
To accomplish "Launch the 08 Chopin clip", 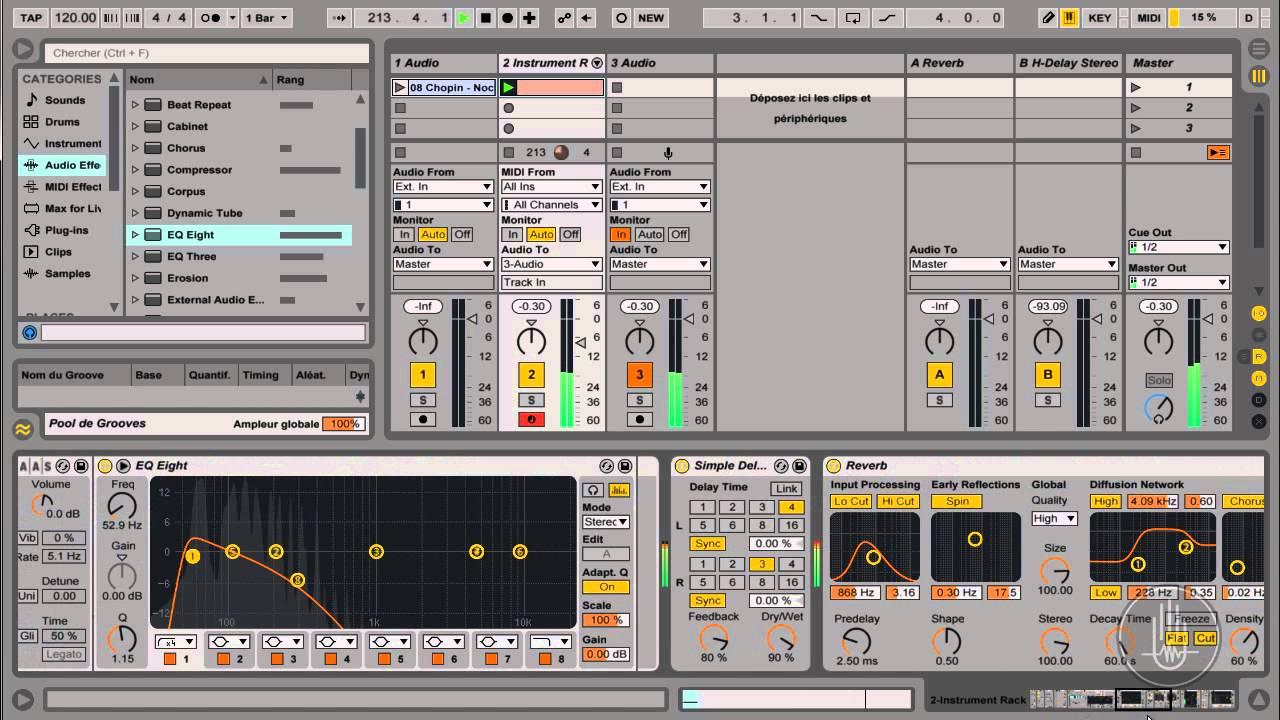I will 400,88.
